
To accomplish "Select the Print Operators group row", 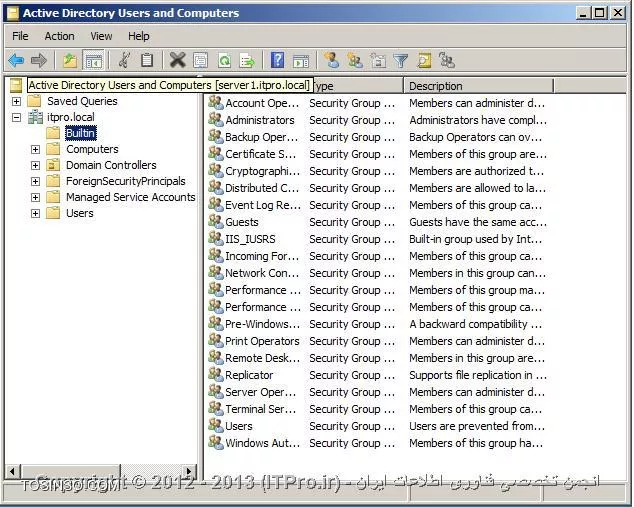I will coord(376,340).
